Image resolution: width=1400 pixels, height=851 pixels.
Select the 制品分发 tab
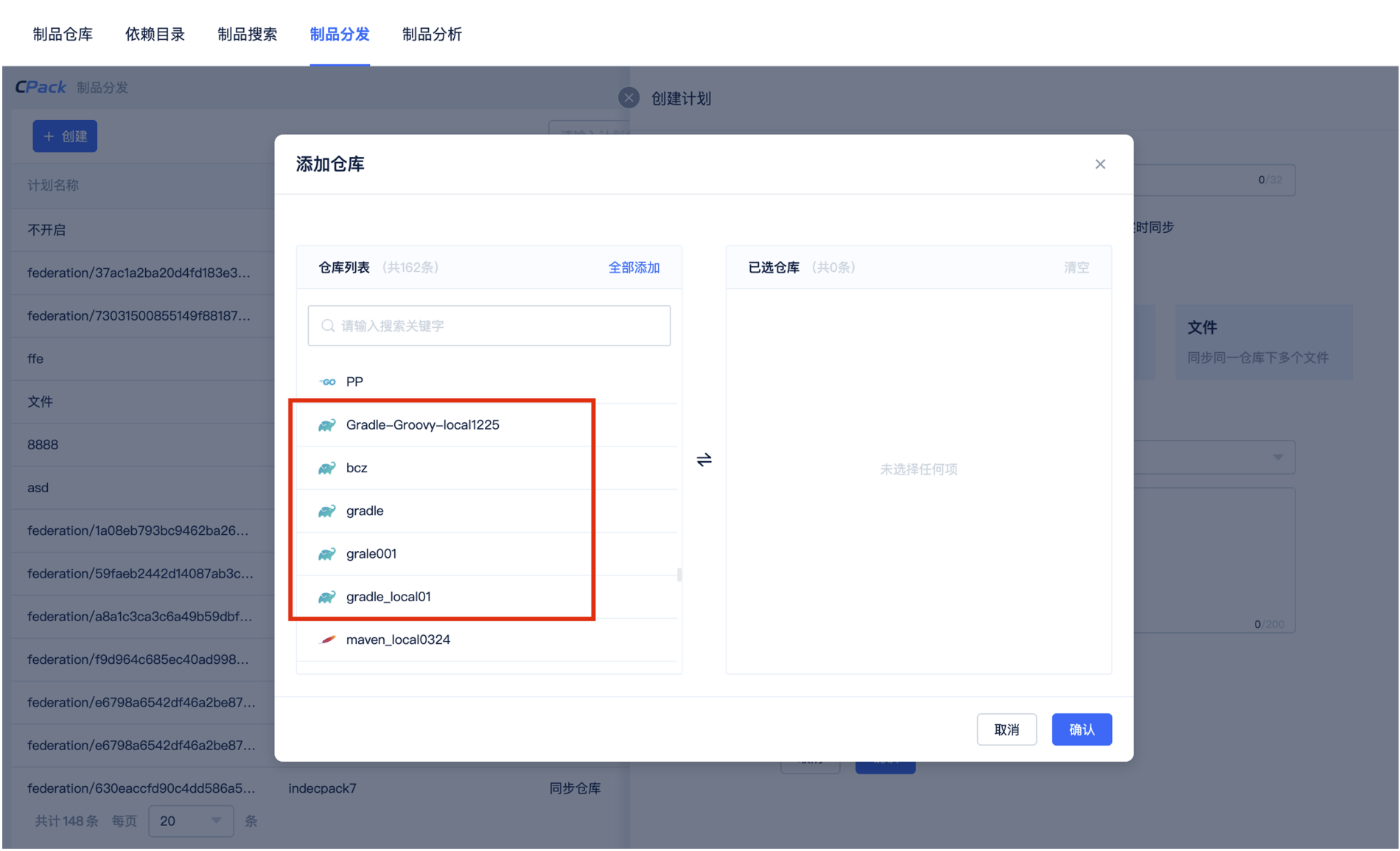[340, 35]
